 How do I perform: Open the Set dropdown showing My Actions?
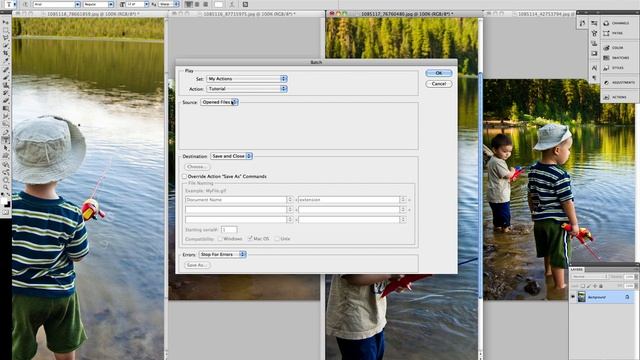[247, 79]
